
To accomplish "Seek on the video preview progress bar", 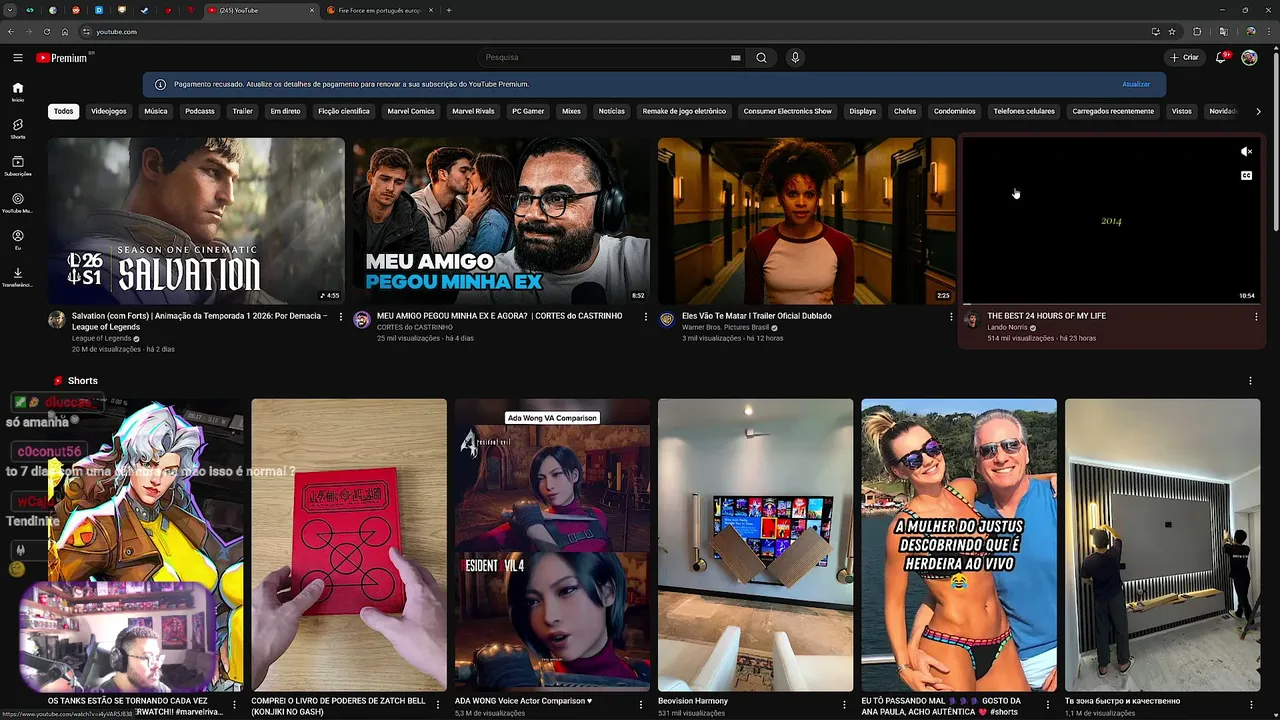I will [1111, 304].
